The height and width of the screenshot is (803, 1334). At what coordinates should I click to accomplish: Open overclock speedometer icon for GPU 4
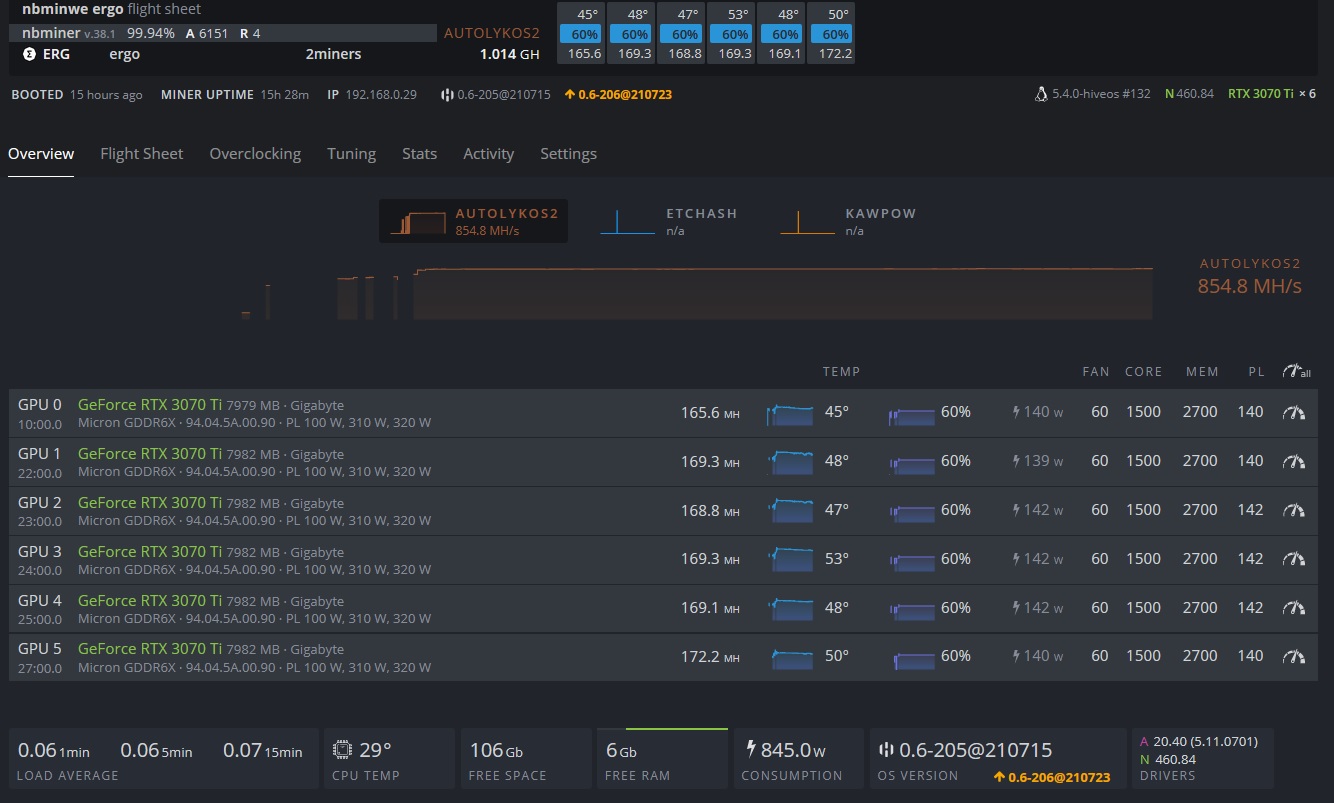point(1294,608)
